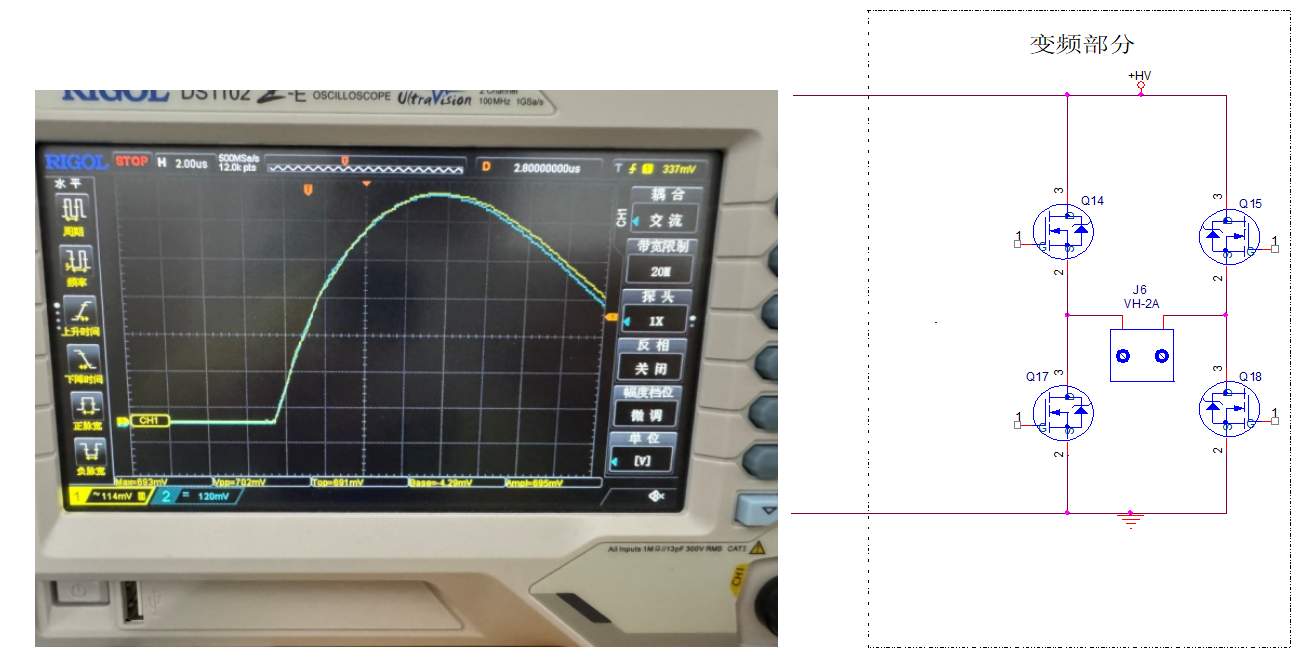Click the Q18 reference label text
This screenshot has width=1316, height=666.
click(x=1250, y=376)
